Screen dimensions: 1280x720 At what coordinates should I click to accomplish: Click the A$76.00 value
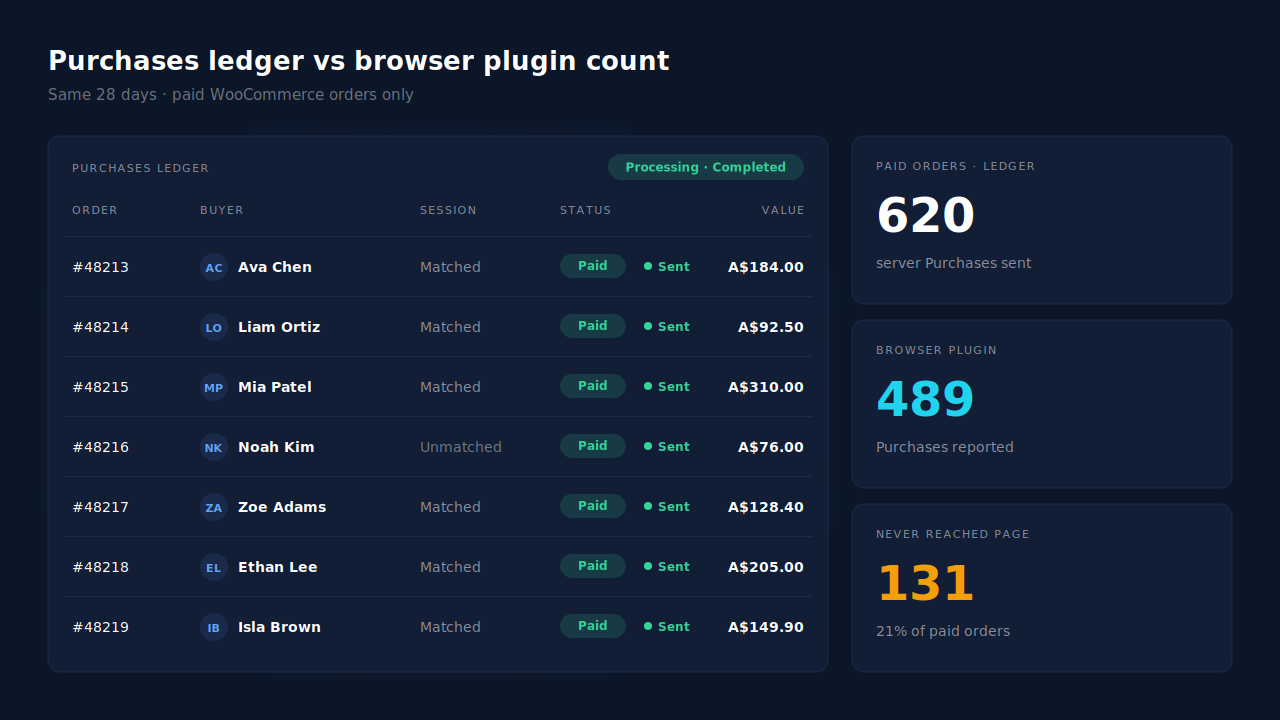[771, 447]
